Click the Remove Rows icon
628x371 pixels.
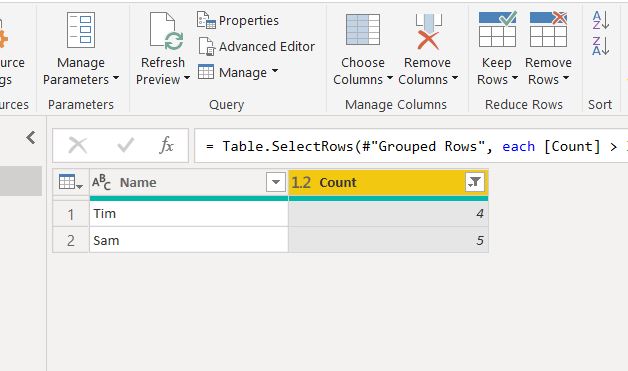click(x=548, y=29)
